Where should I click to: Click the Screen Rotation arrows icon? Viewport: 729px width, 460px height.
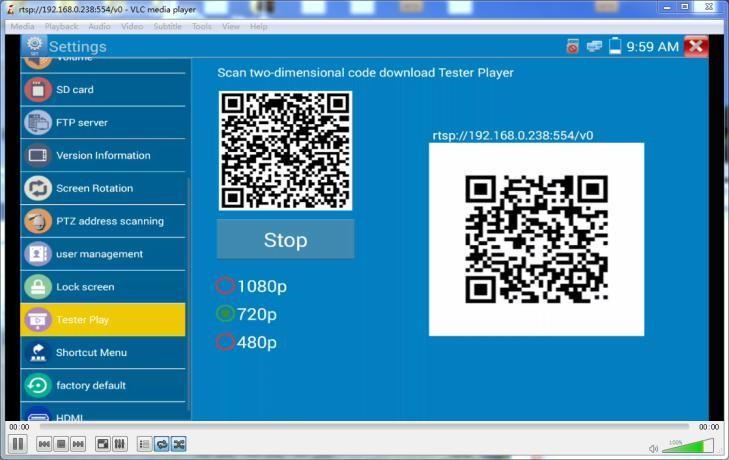click(38, 188)
